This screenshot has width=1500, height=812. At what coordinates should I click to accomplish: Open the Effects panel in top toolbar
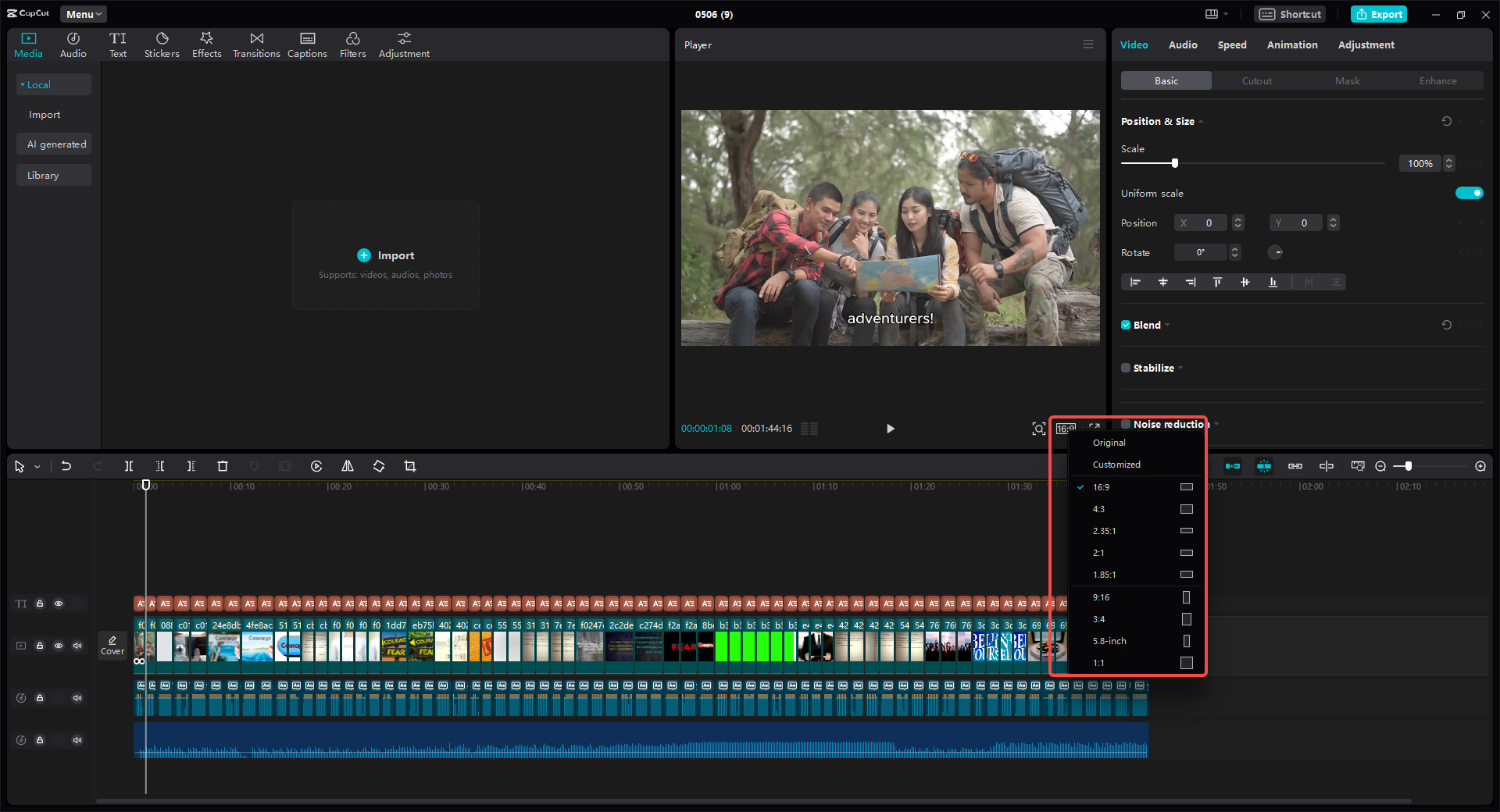206,44
